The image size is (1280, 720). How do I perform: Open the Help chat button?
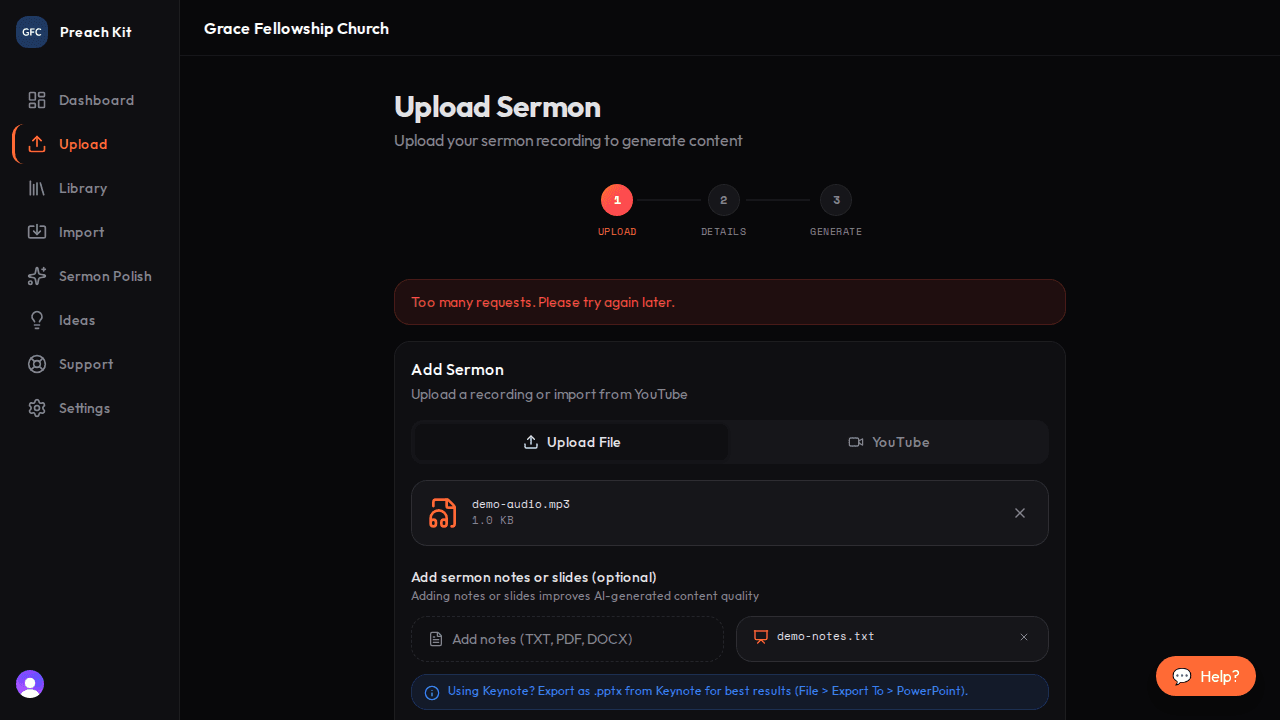pos(1205,676)
